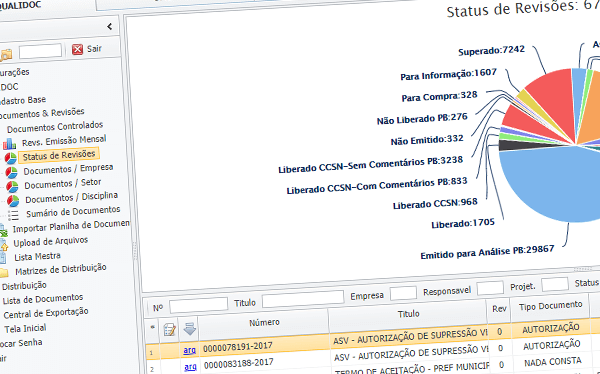The image size is (600, 374).
Task: Sort by the Titulo column header
Action: pos(408,314)
